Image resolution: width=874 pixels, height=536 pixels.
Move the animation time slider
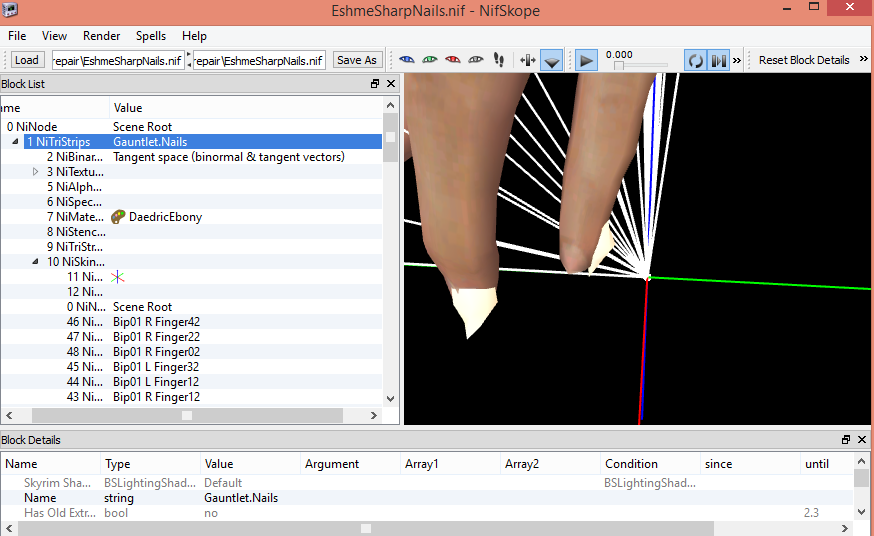619,66
